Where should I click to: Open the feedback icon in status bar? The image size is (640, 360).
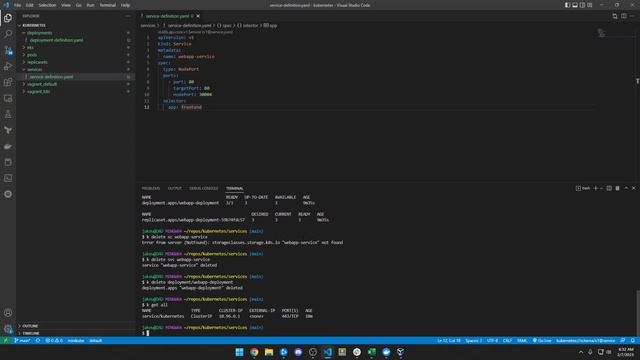coord(623,340)
